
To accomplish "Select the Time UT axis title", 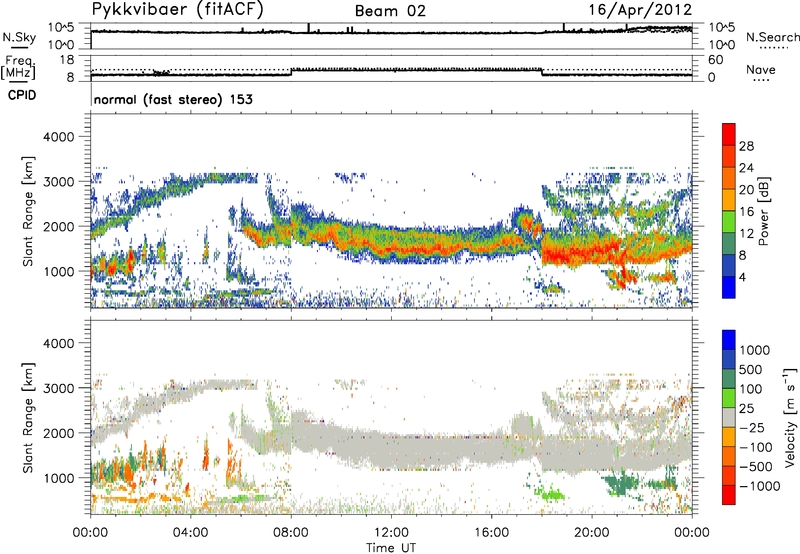I will point(391,548).
